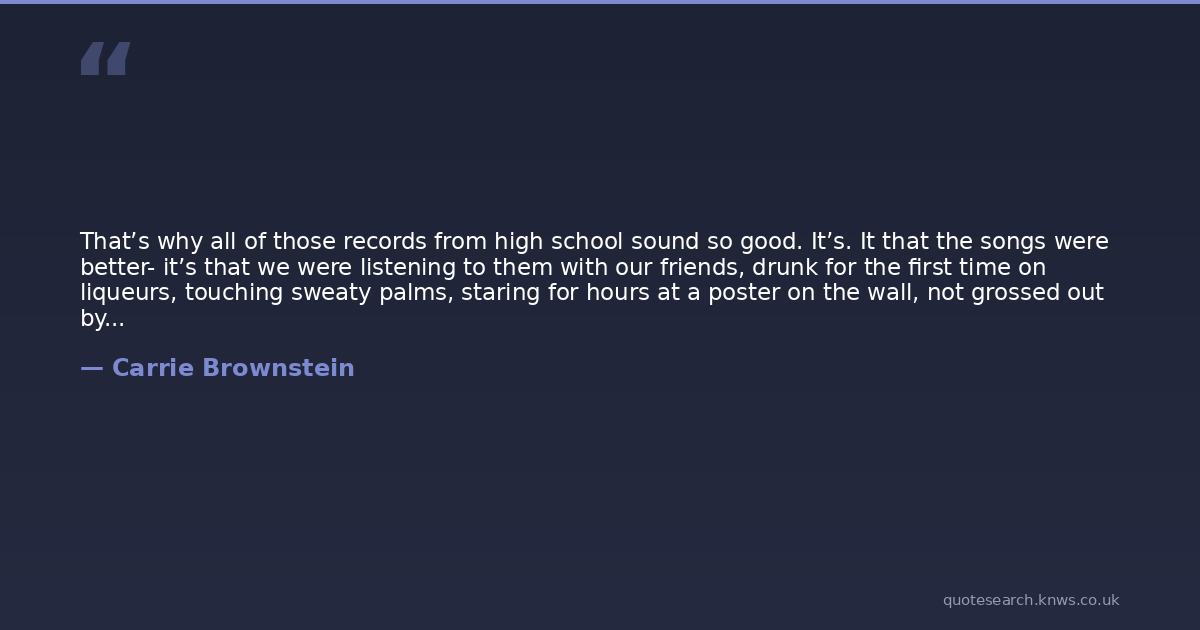Open the Carrie Brownstein author link
The height and width of the screenshot is (630, 1200).
point(233,368)
